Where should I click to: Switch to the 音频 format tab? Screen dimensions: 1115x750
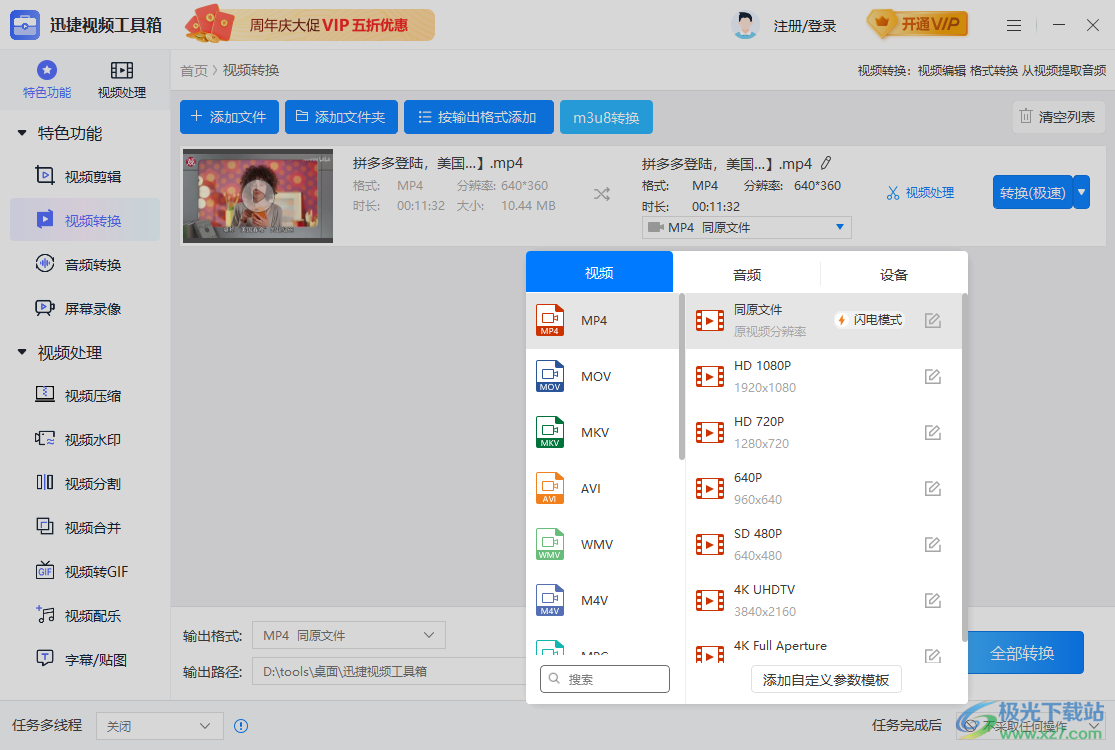point(746,272)
